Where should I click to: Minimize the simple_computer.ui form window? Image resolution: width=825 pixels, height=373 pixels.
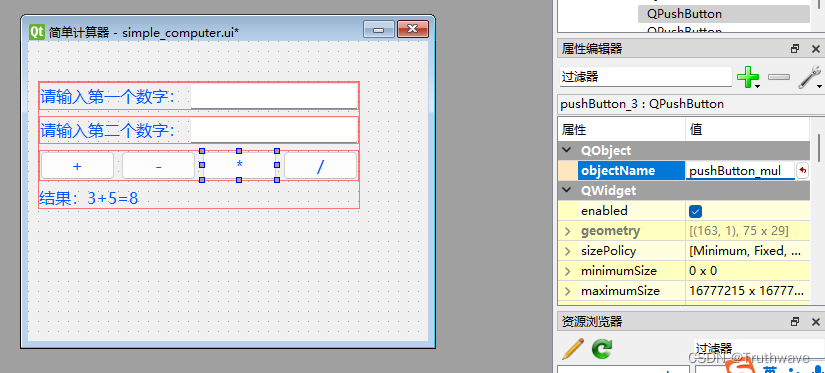point(379,30)
